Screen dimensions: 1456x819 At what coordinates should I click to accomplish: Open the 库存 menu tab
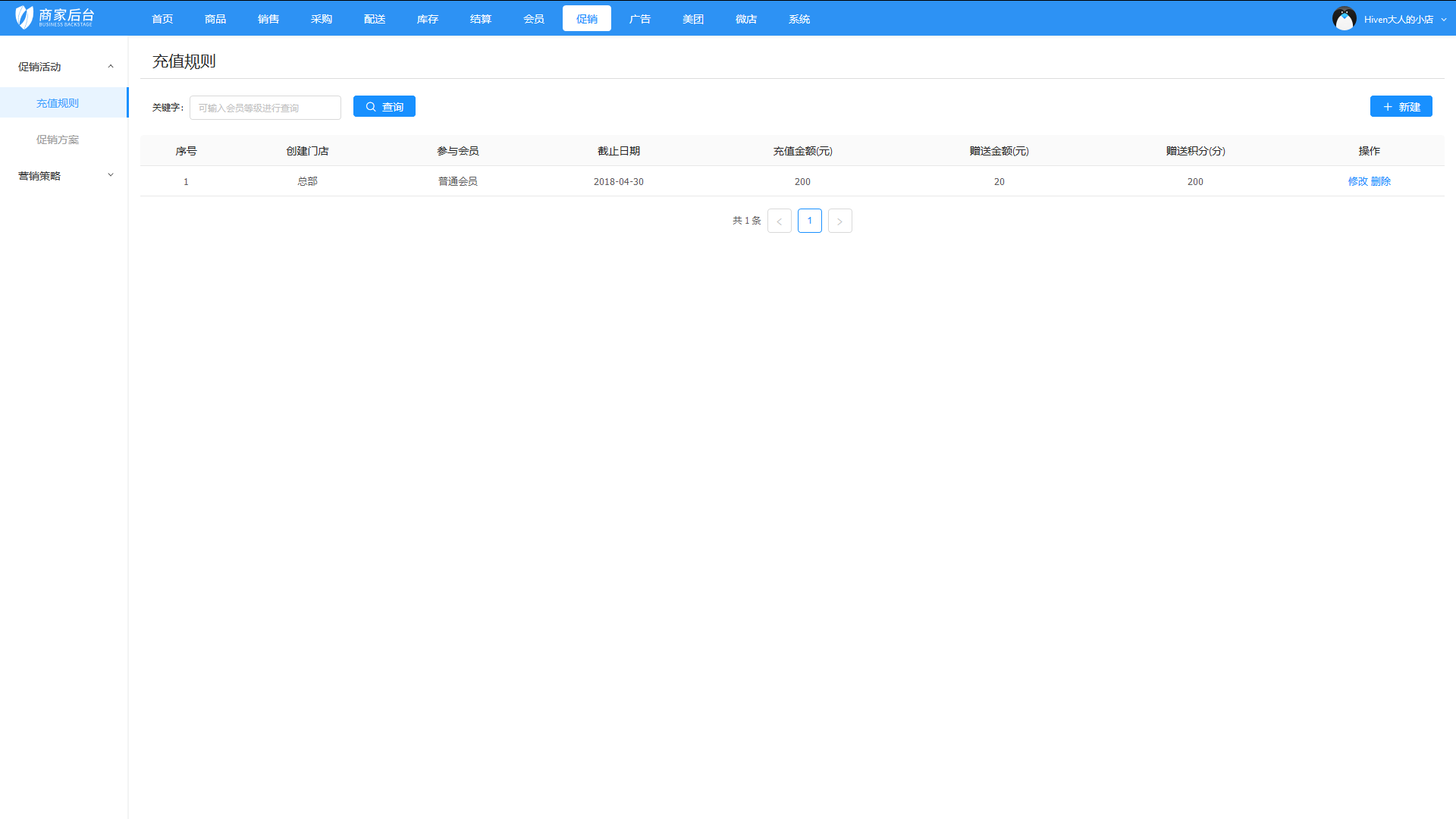pos(427,18)
